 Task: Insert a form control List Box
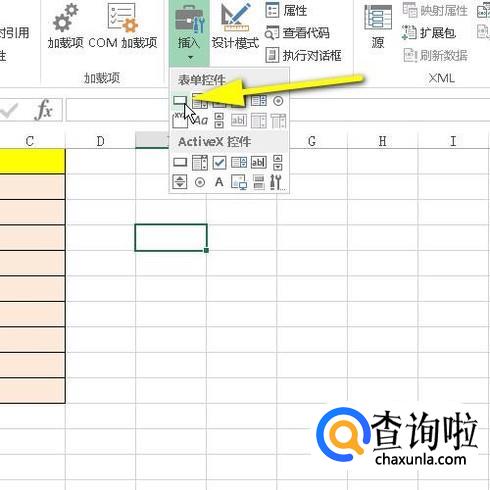tap(259, 100)
